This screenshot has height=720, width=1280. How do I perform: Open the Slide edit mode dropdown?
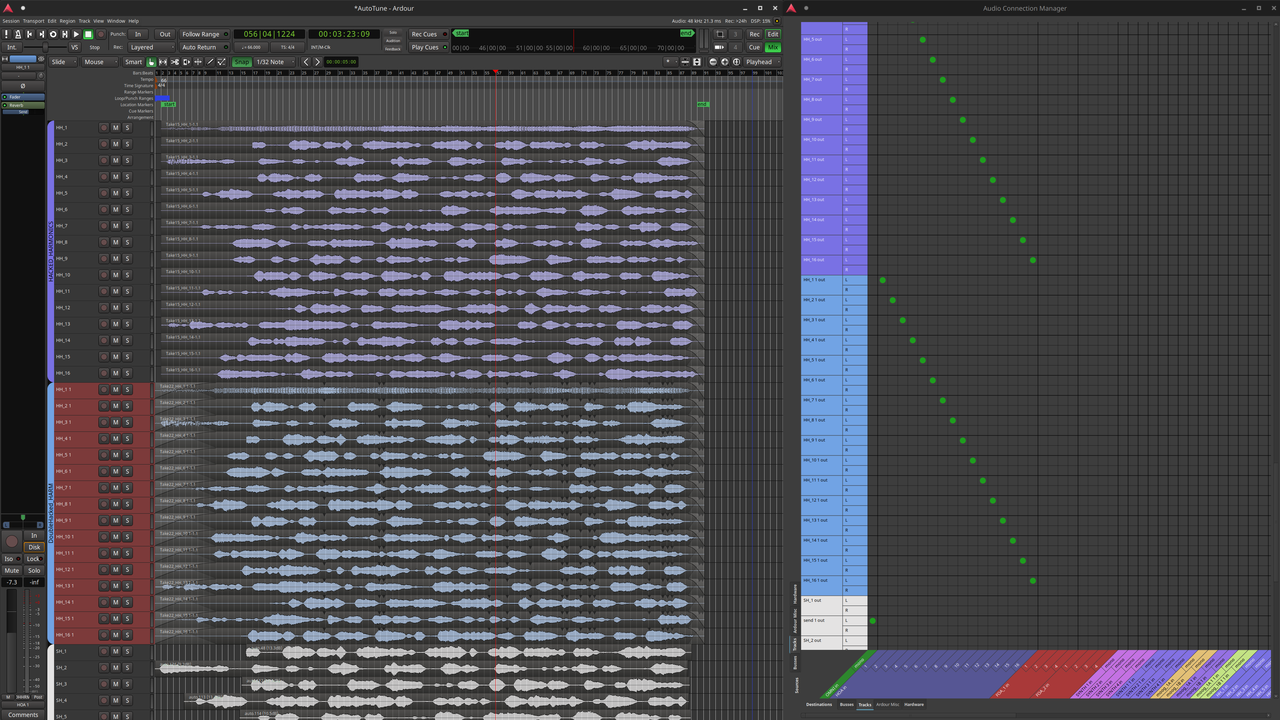pyautogui.click(x=62, y=61)
